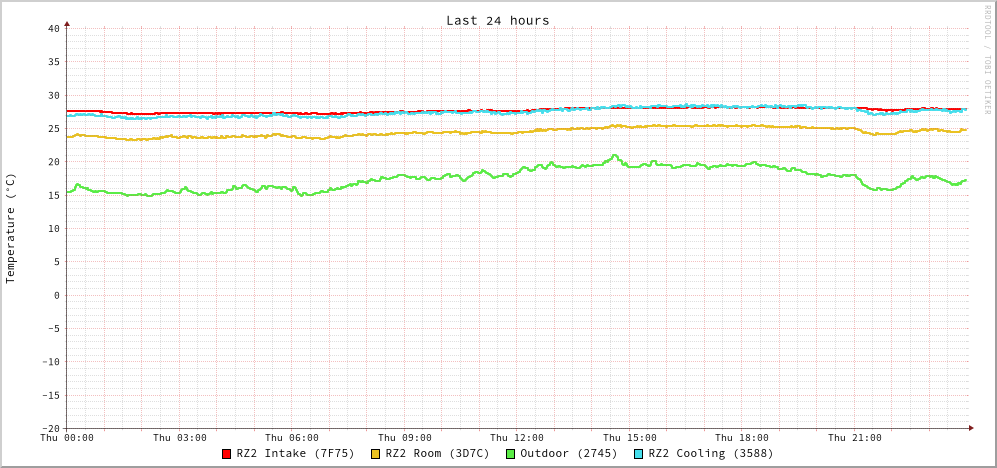Click the Thu 00:00 time axis label
Viewport: 997px width, 468px height.
point(67,438)
